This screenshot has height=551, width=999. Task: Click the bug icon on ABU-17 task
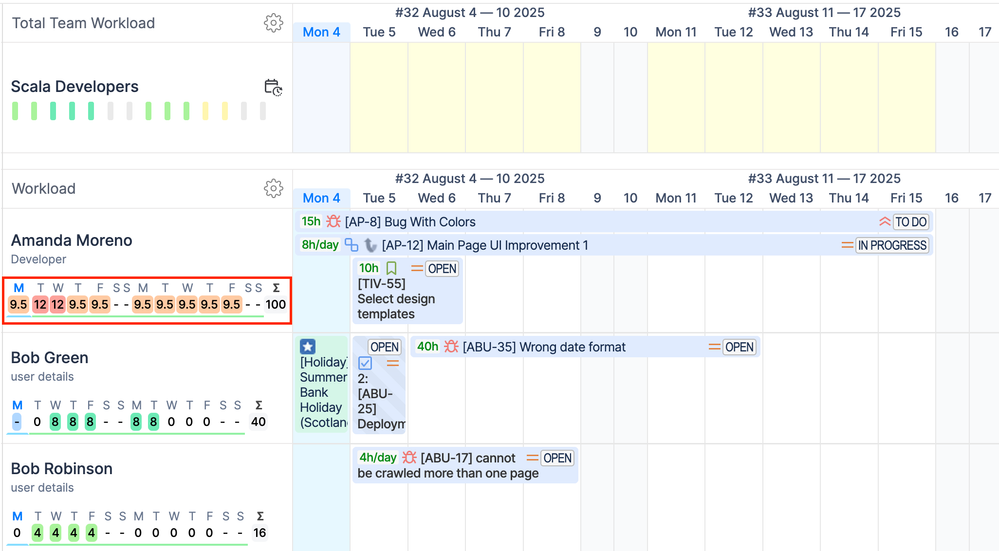409,457
